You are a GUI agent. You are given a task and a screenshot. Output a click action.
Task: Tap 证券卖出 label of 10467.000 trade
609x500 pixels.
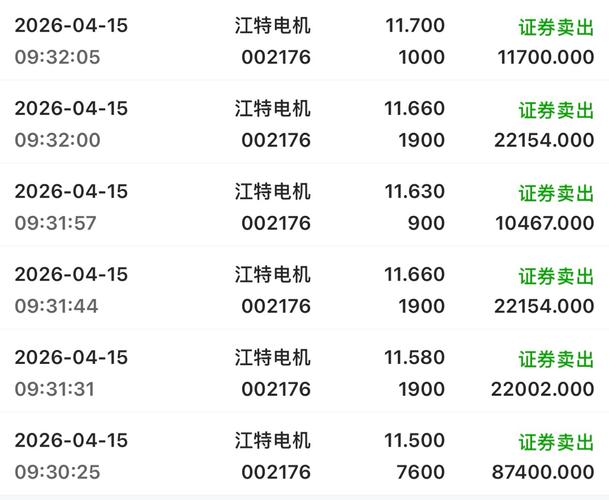click(x=556, y=193)
